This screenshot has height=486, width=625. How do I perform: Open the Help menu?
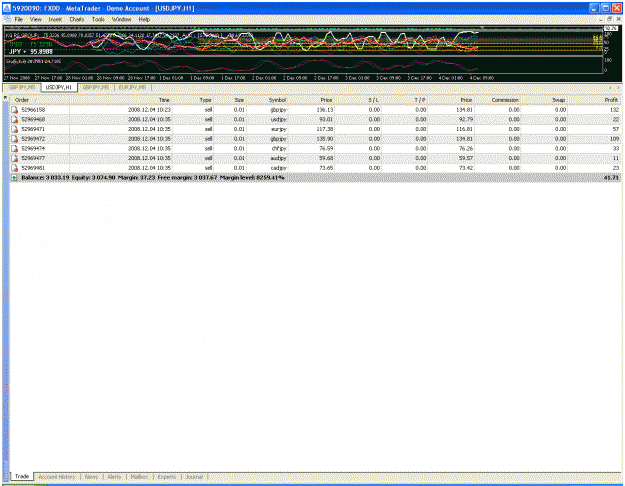[144, 19]
